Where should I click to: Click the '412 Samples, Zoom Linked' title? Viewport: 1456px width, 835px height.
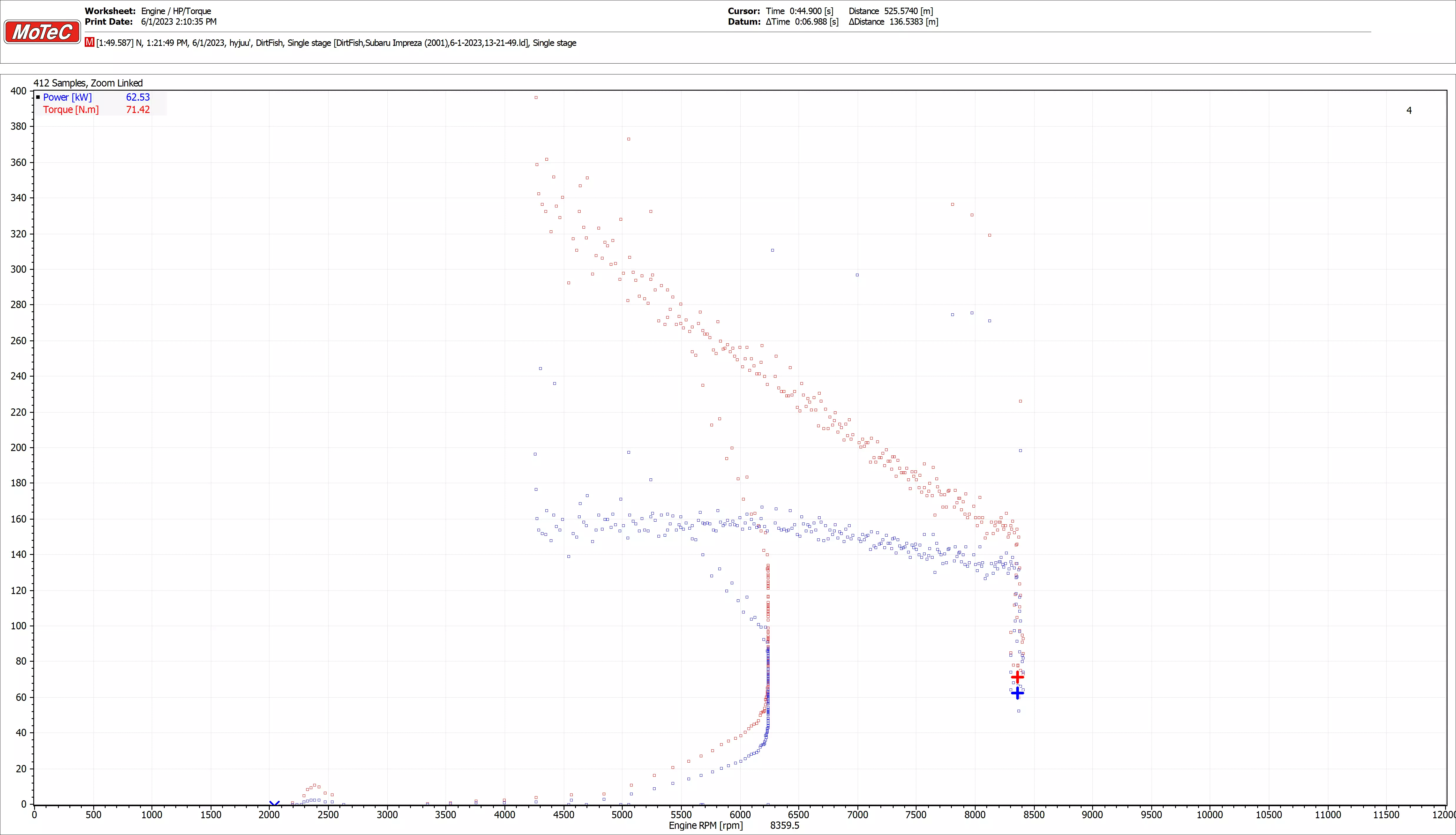[x=88, y=83]
